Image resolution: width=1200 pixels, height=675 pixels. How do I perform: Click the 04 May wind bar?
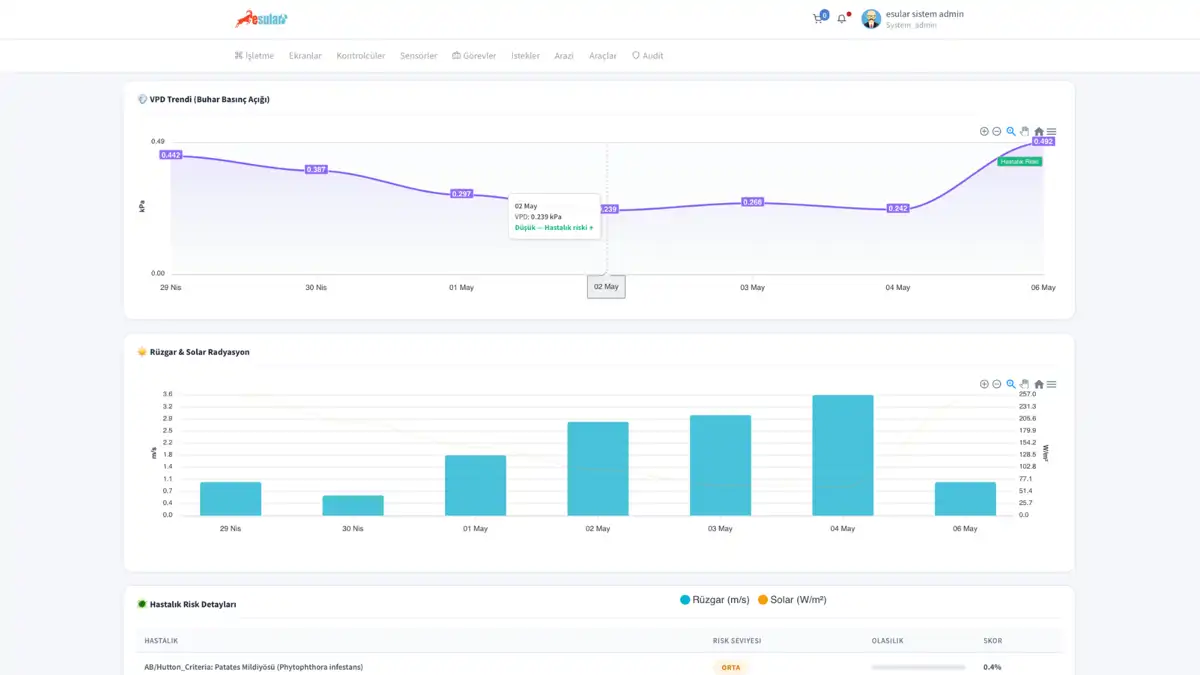point(843,455)
